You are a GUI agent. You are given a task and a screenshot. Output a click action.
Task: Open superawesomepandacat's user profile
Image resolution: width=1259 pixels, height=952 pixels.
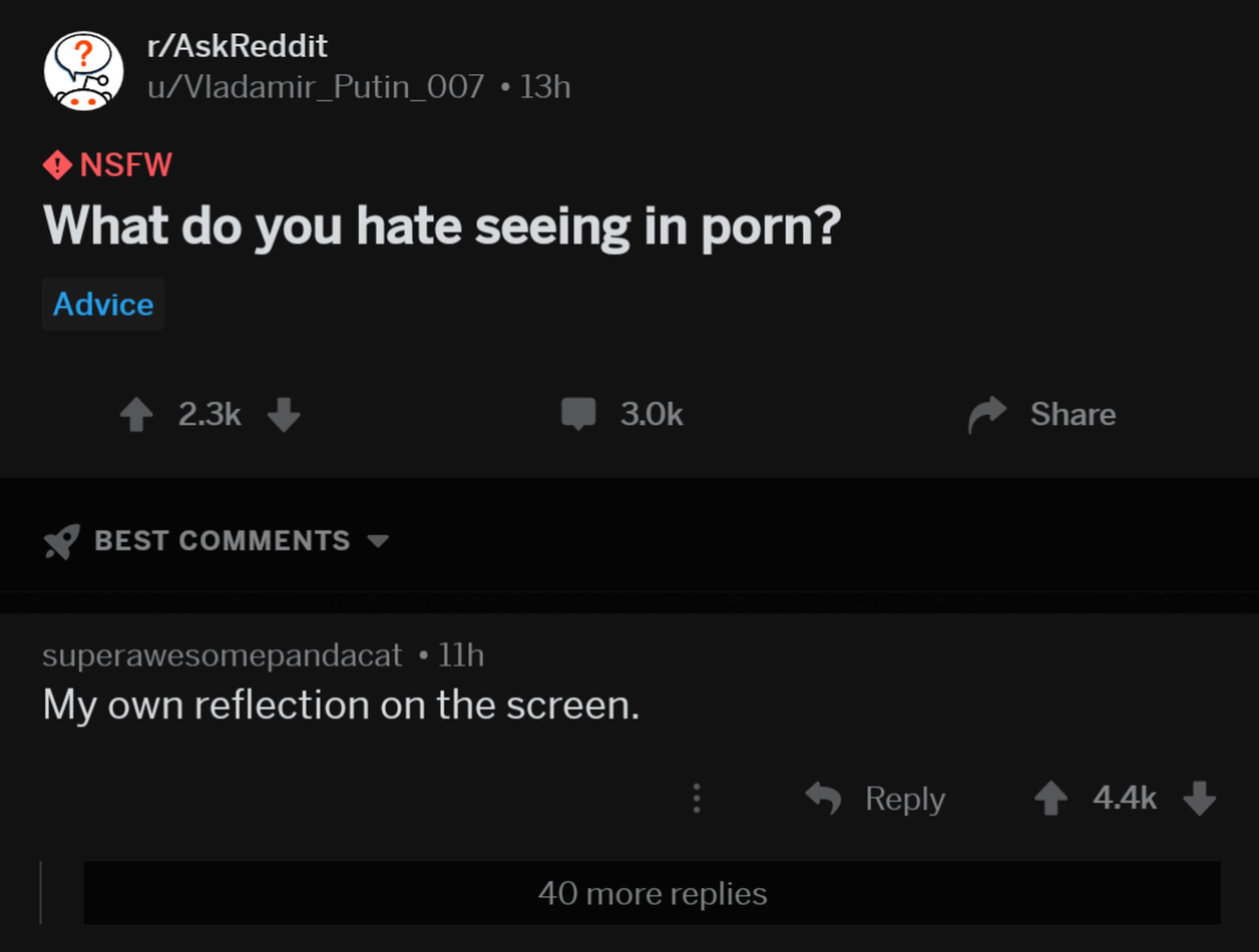pyautogui.click(x=222, y=655)
